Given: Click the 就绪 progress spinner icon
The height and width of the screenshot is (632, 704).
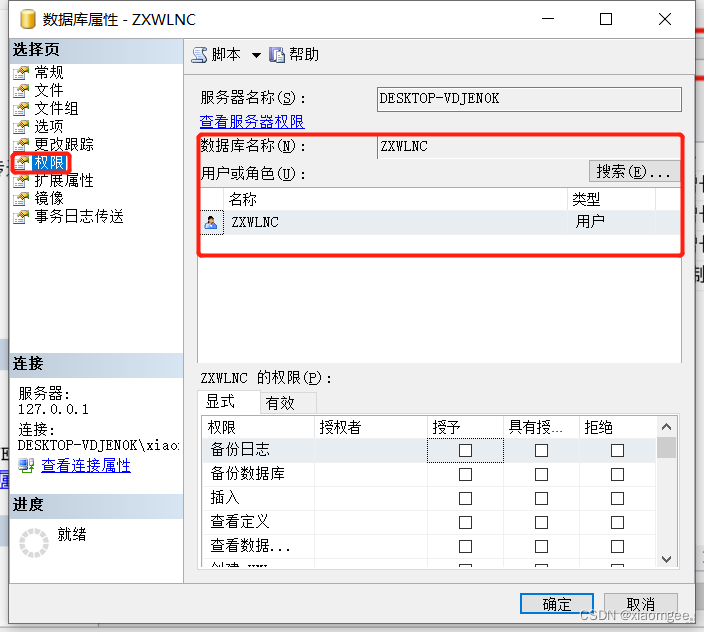Looking at the screenshot, I should [34, 543].
